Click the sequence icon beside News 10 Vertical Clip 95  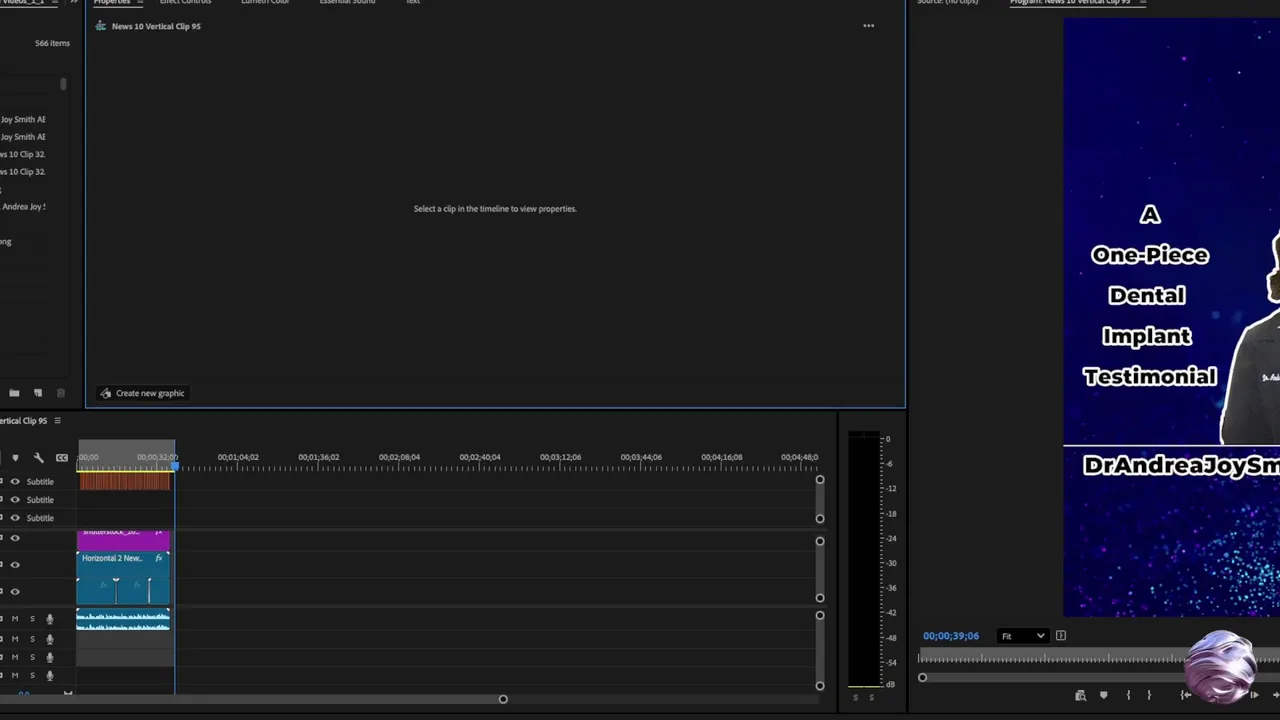click(x=100, y=26)
